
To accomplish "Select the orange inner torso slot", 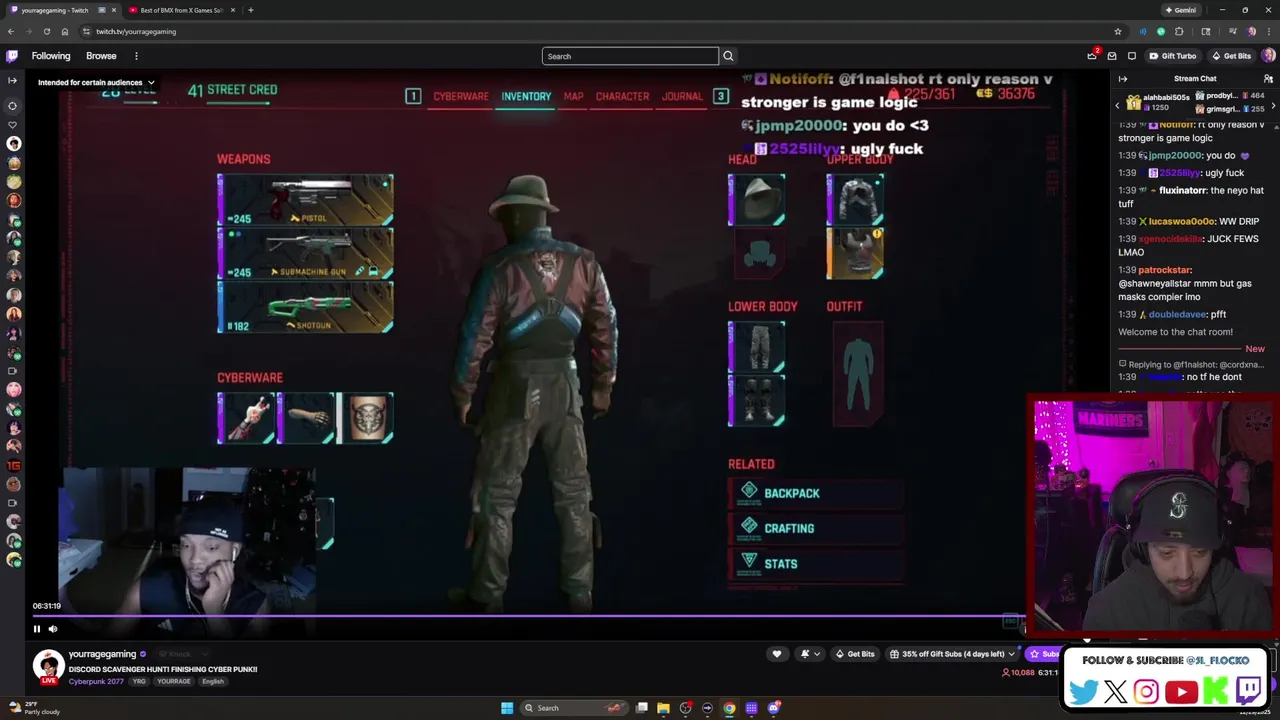I will click(855, 254).
